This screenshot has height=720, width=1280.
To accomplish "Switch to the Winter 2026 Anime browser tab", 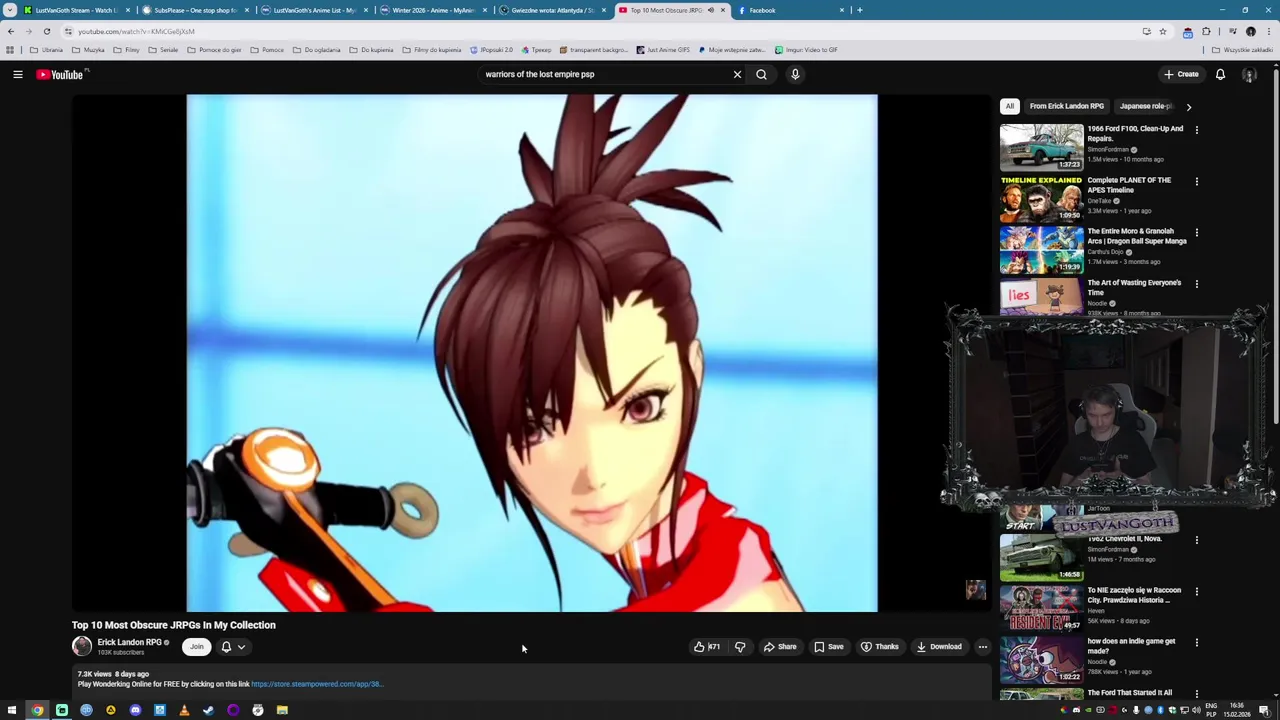I will pos(432,10).
